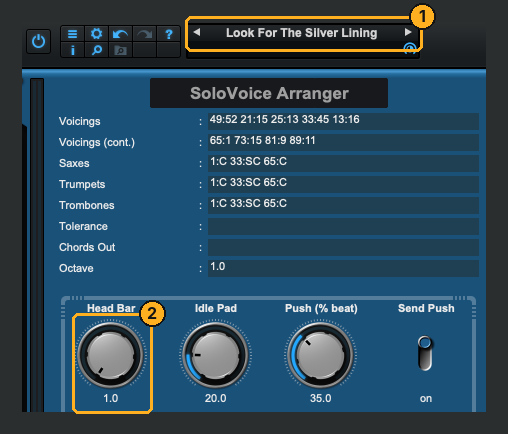Click the Saxes label
This screenshot has height=434, width=508.
coord(74,163)
